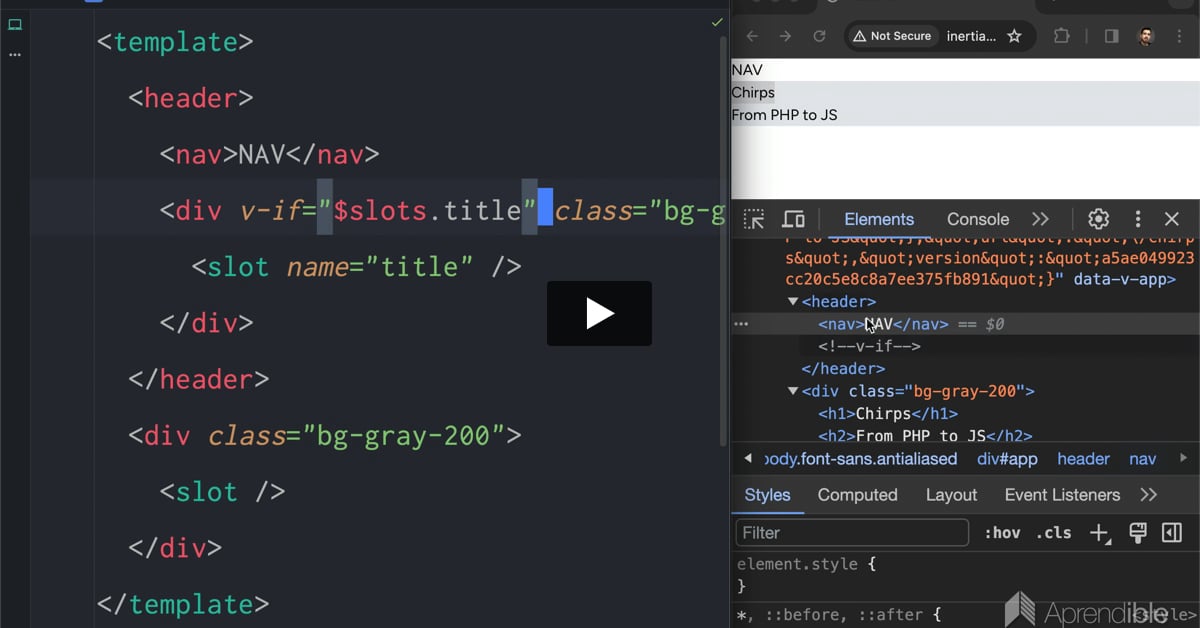Activate the DevTools inspect element picker
Screen dimensions: 1200x628
tap(754, 219)
